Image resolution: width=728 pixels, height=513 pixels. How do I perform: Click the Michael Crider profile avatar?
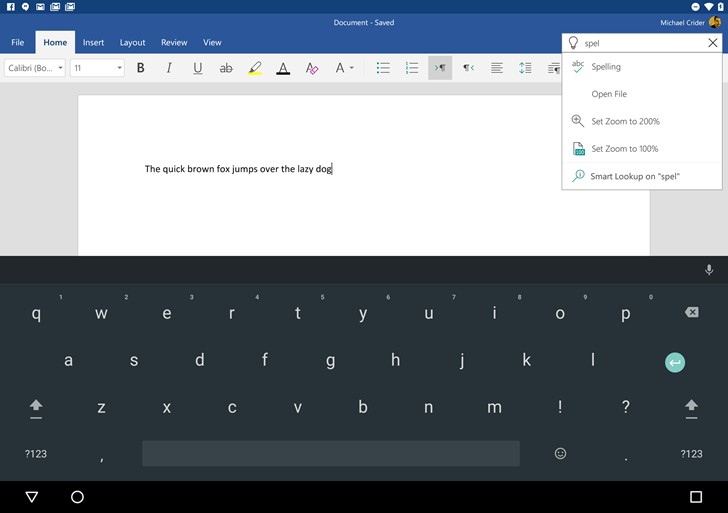point(715,22)
